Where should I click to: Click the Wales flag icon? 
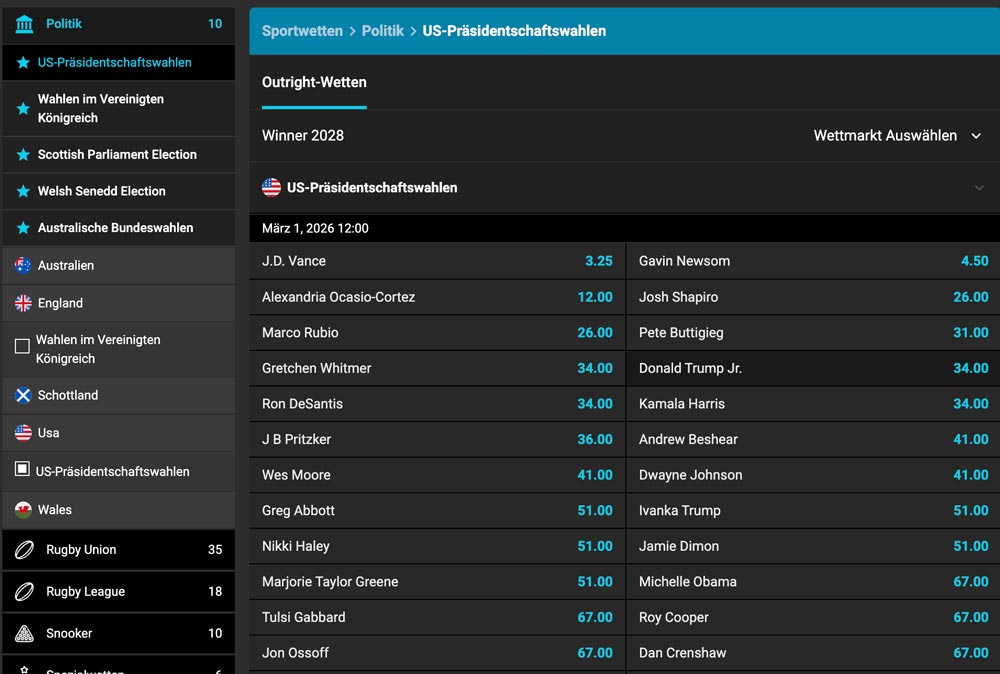pos(23,510)
